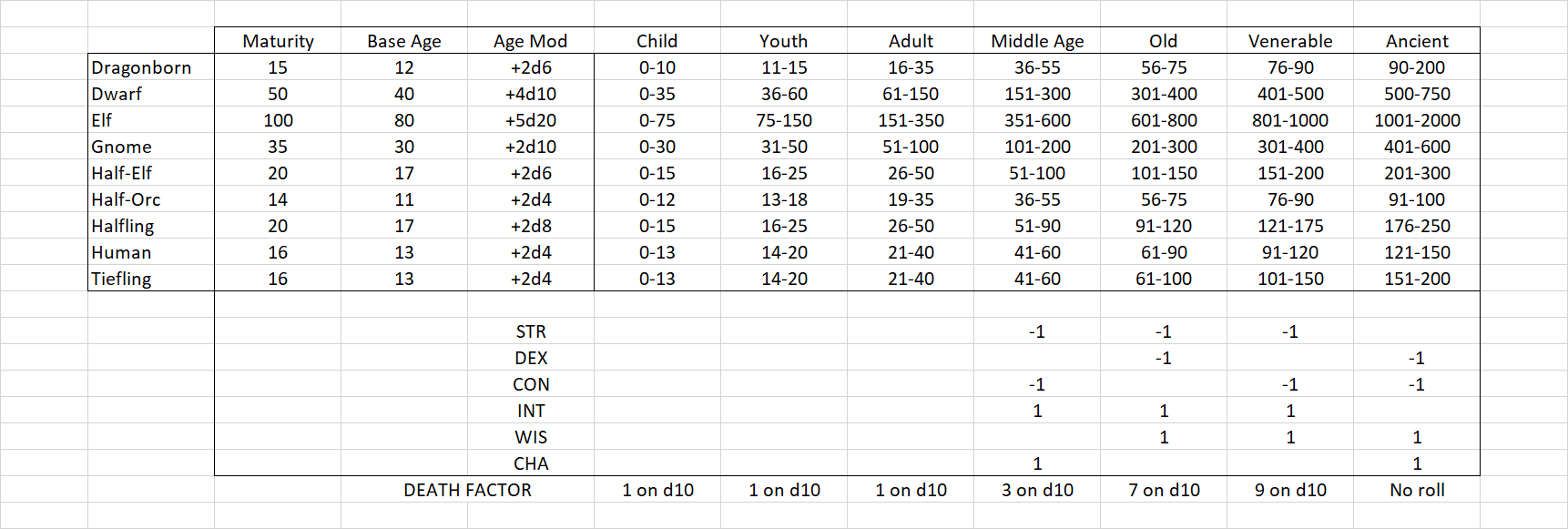Image resolution: width=1568 pixels, height=529 pixels.
Task: Select the 3 on d10 cell
Action: coord(1037,490)
